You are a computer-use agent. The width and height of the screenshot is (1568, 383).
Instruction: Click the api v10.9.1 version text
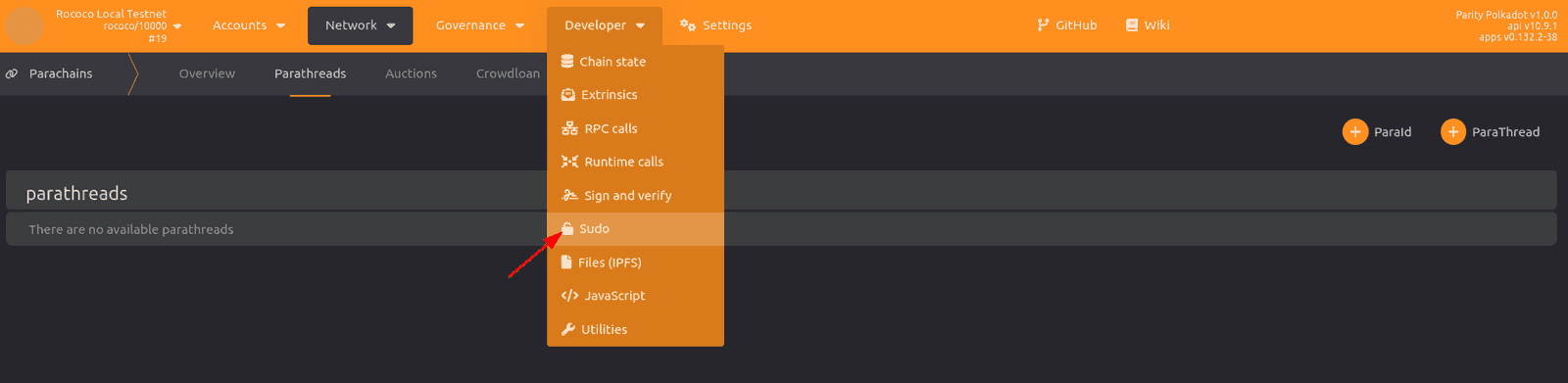(x=1533, y=26)
